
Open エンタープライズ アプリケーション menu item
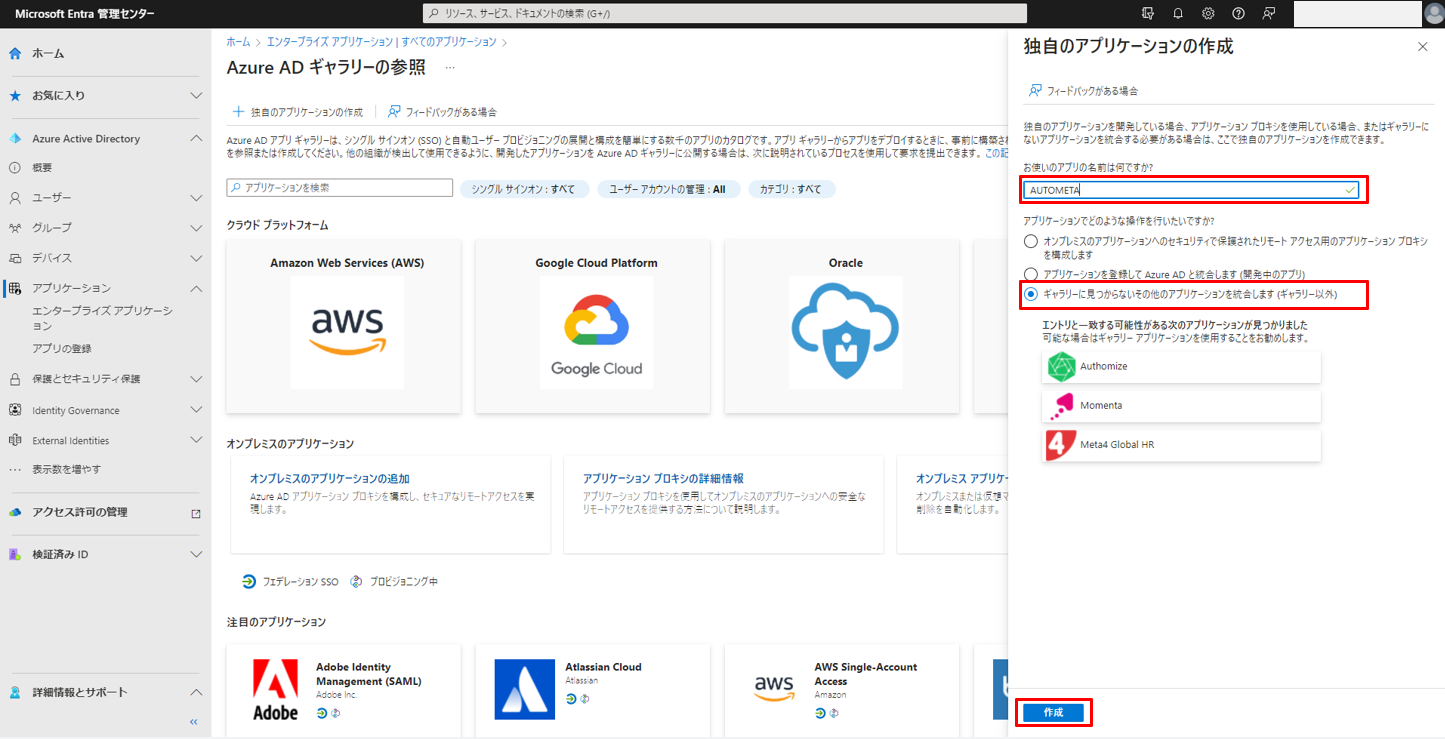102,318
